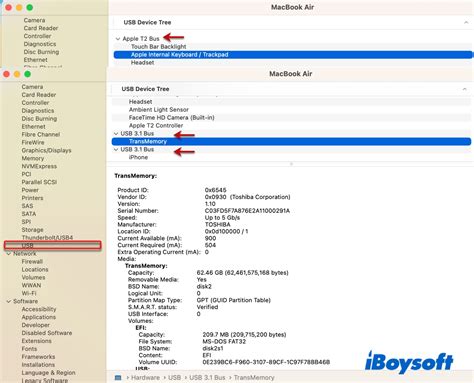Open Disc Burning in front window sidebar

pos(39,119)
